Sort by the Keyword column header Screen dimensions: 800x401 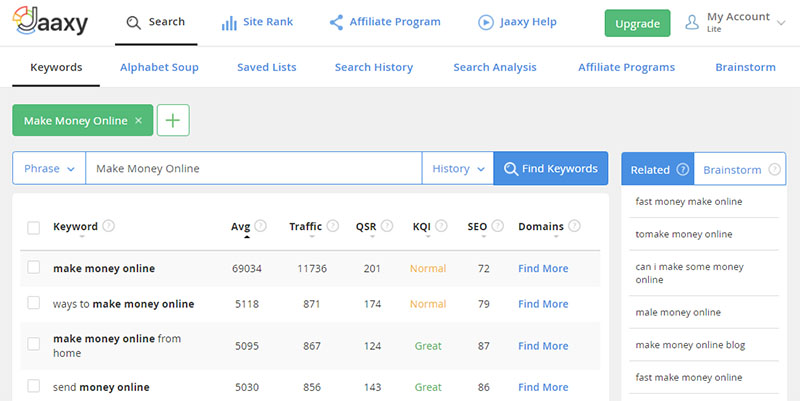pyautogui.click(x=75, y=227)
